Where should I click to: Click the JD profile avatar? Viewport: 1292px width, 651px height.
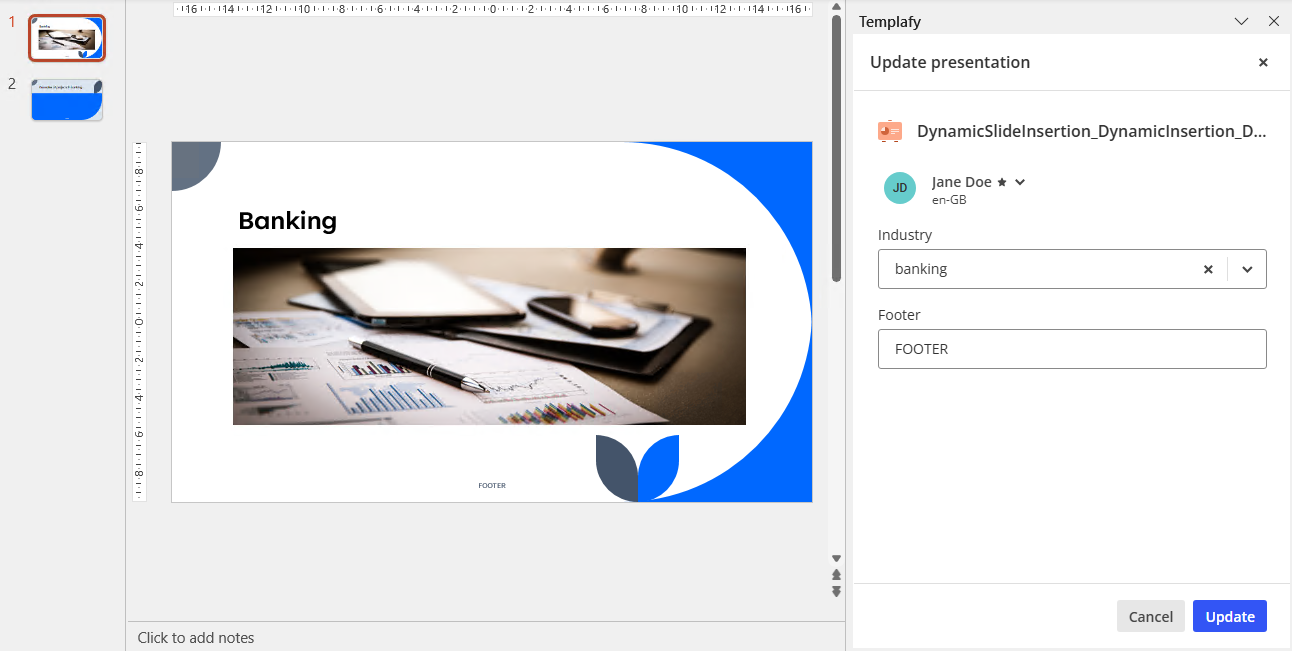point(900,188)
